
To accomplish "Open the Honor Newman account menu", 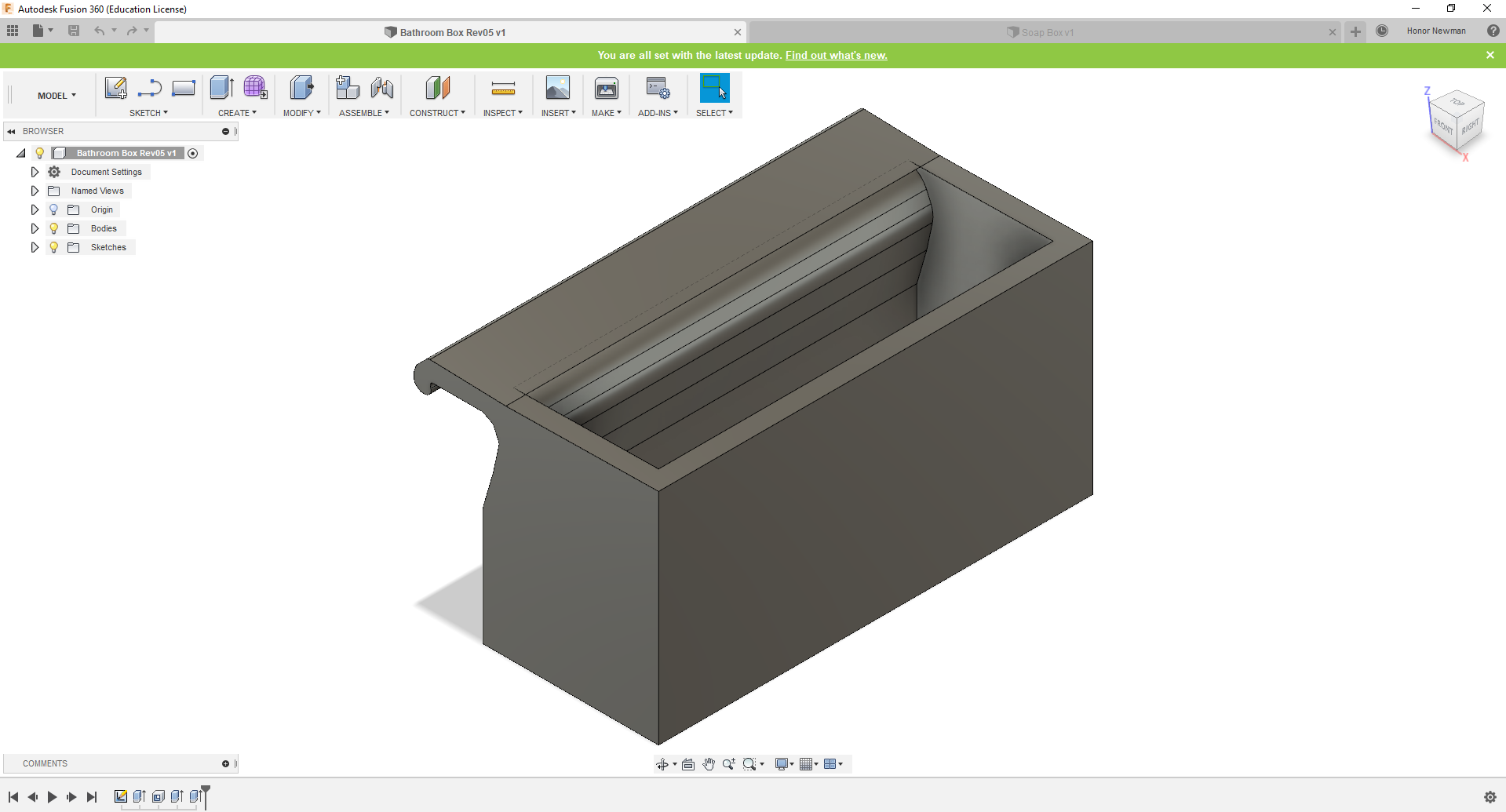I will tap(1436, 31).
